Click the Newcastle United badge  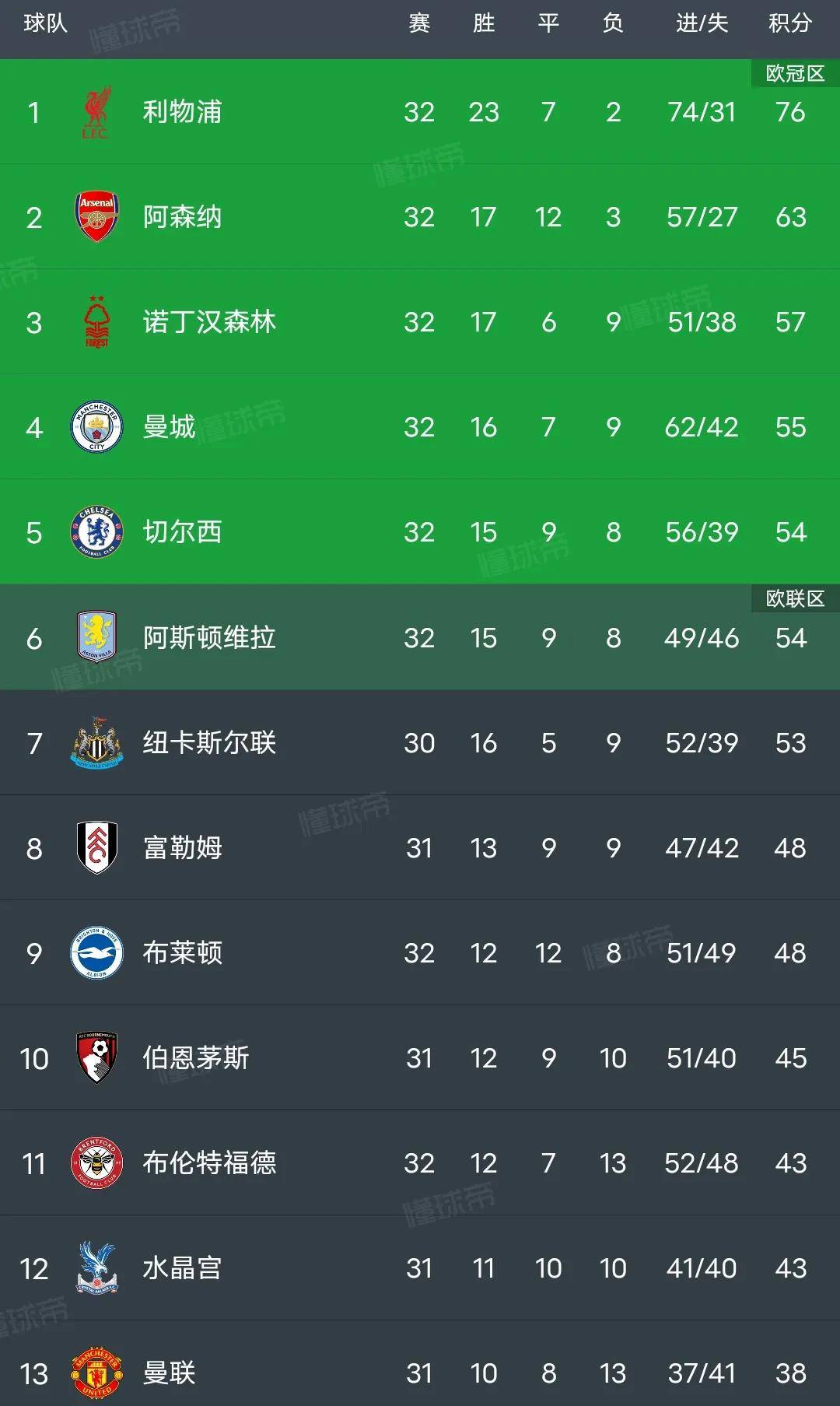coord(96,743)
